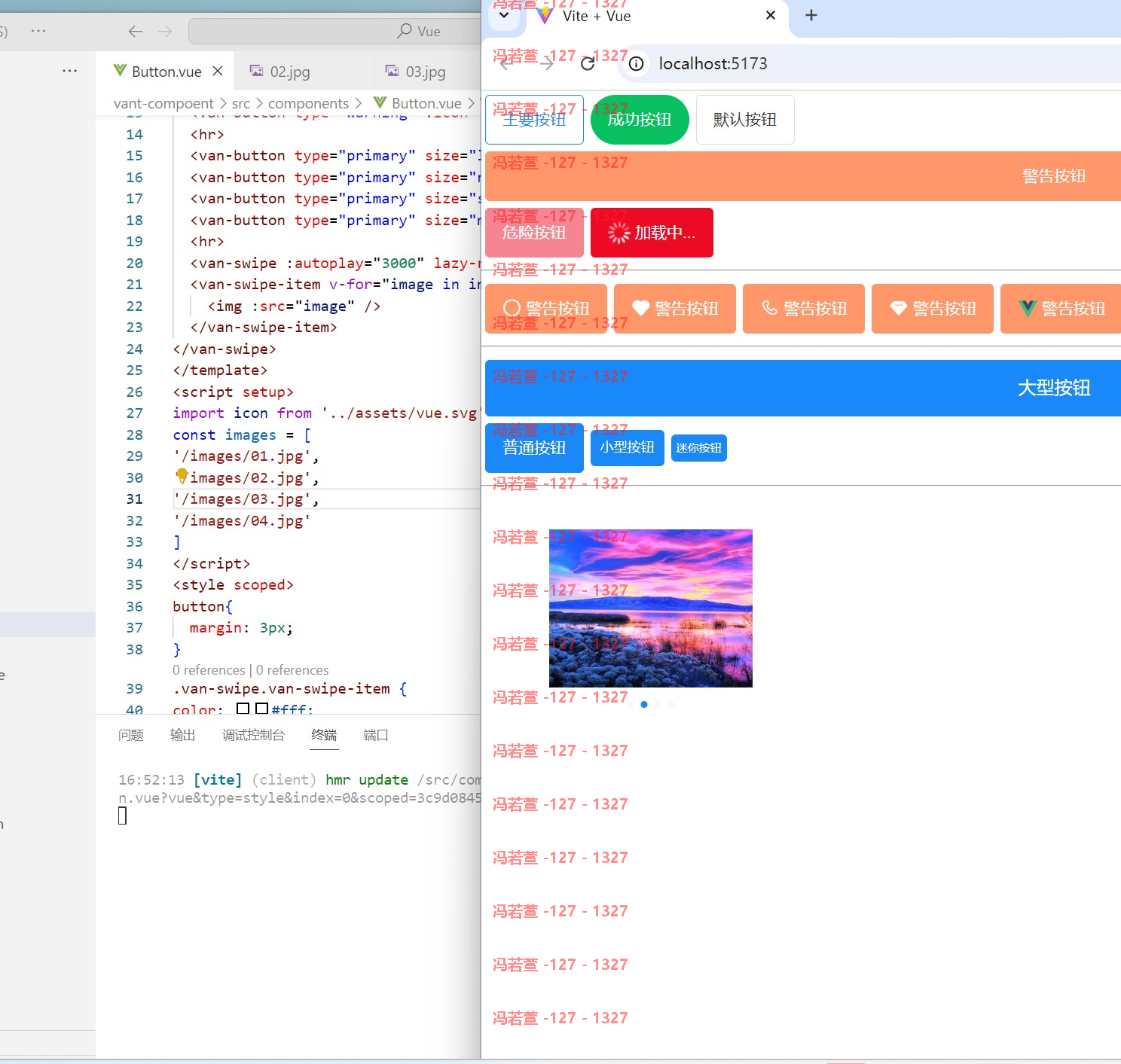Click the 警告按钮 with the diamond icon
The height and width of the screenshot is (1064, 1121).
click(933, 309)
